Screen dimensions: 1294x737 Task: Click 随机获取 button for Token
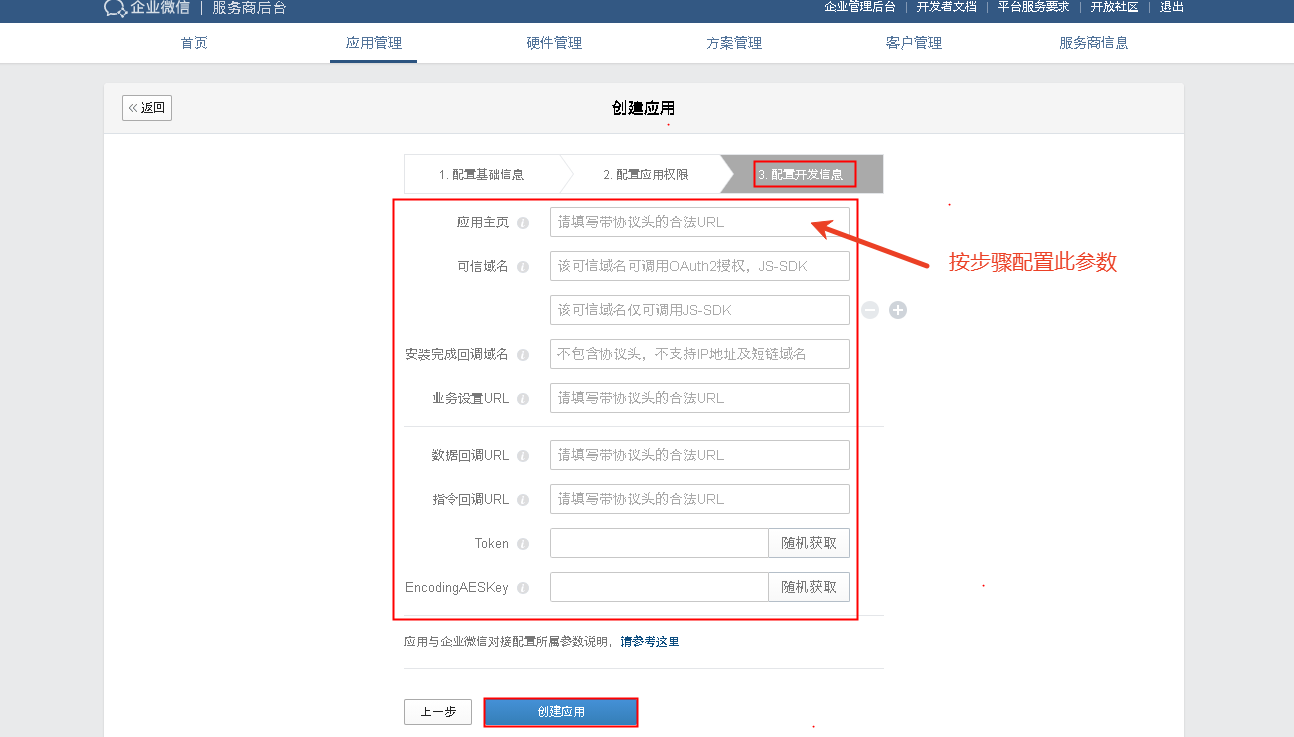808,543
